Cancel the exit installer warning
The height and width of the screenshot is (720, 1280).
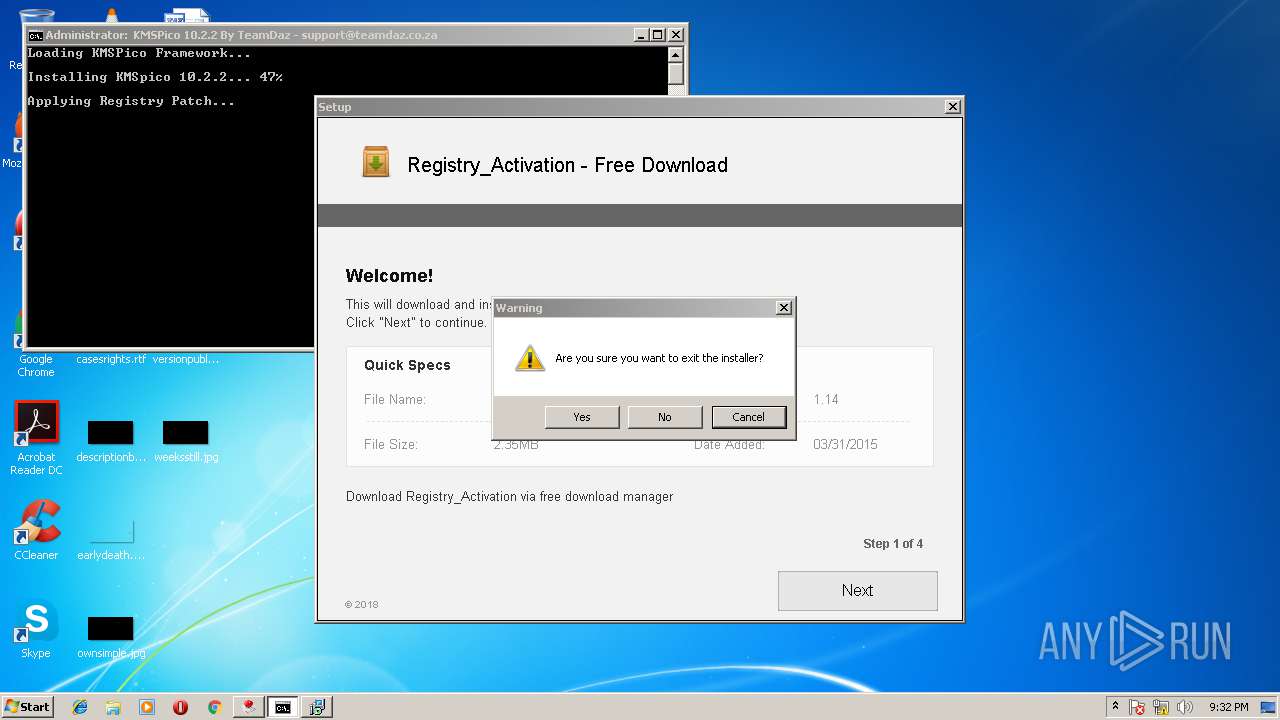coord(748,417)
